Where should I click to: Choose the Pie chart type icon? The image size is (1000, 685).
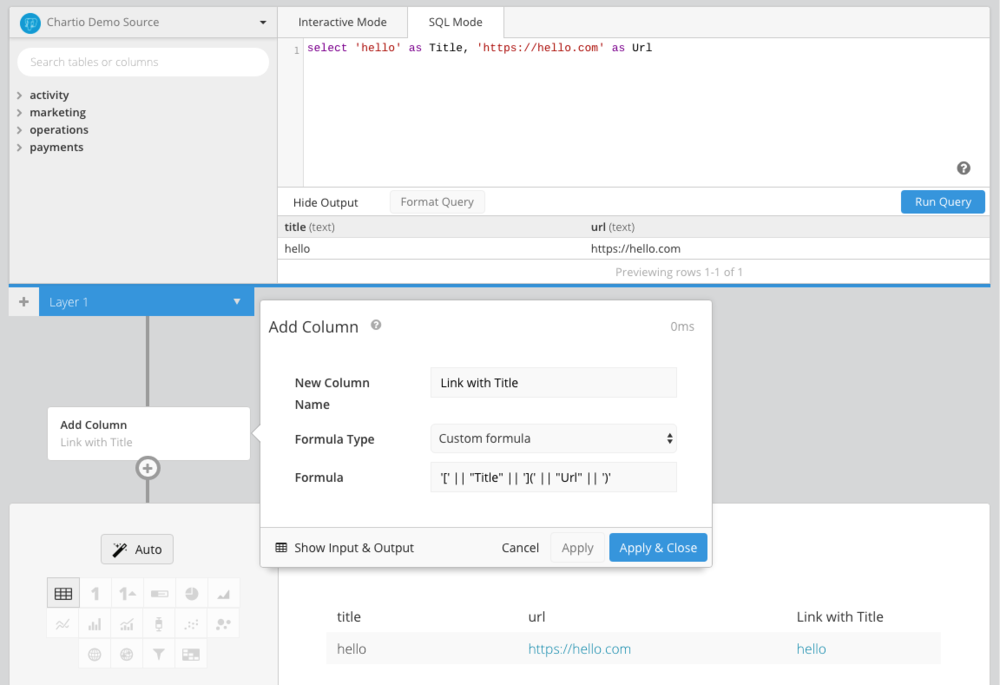(191, 594)
